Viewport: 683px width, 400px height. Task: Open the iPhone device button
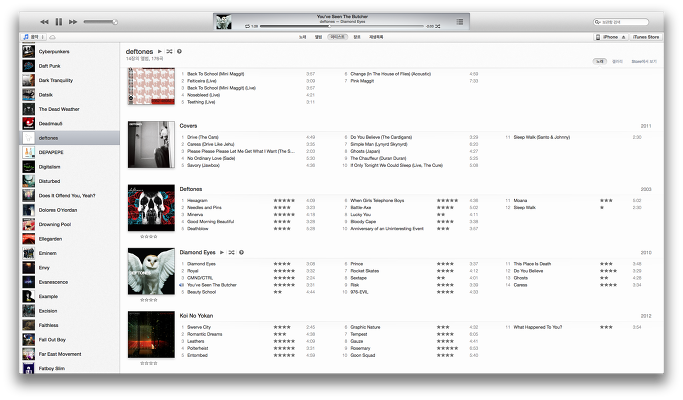pyautogui.click(x=611, y=37)
